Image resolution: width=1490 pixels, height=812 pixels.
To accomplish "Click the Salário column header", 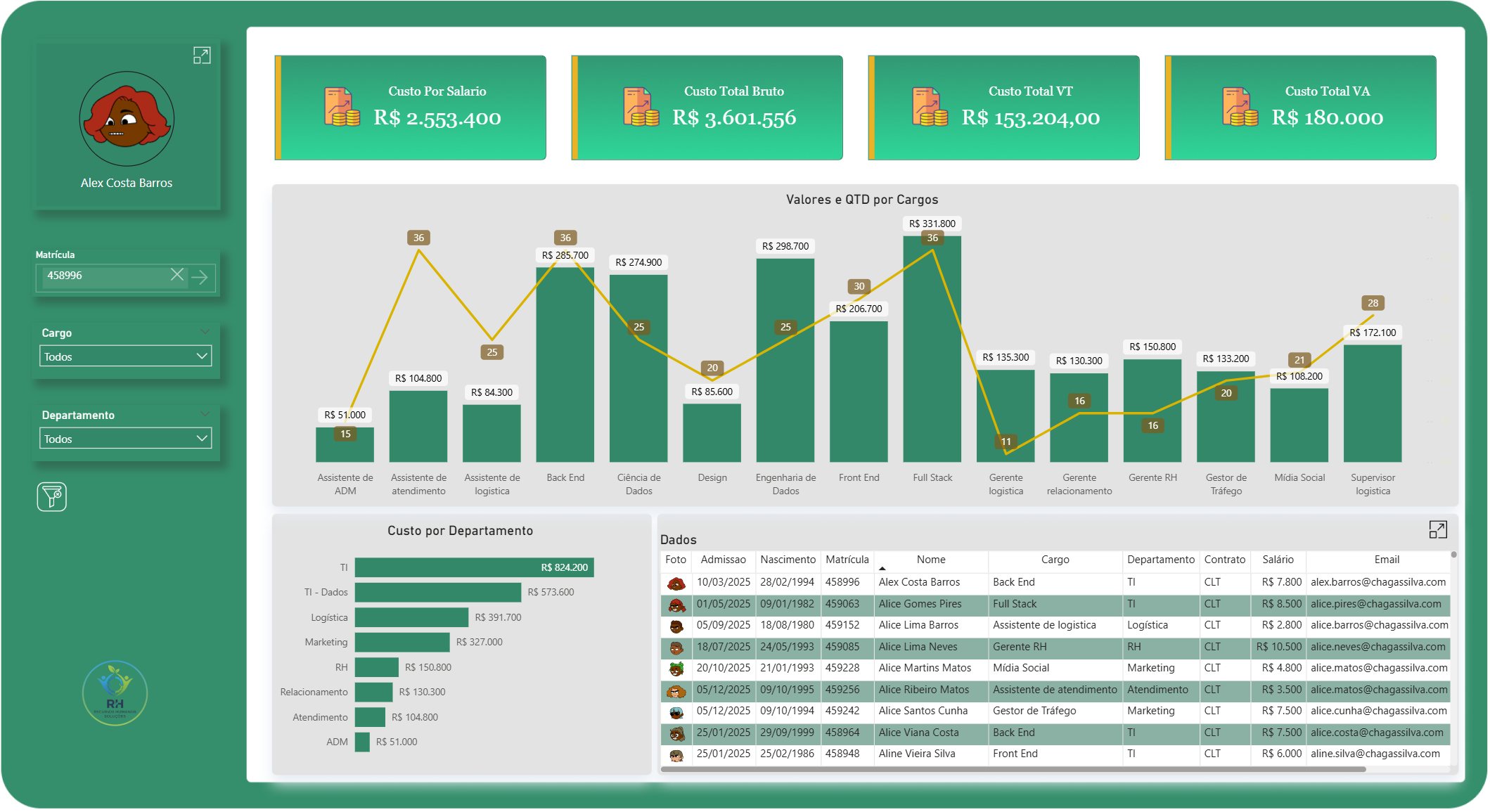I will click(x=1278, y=560).
